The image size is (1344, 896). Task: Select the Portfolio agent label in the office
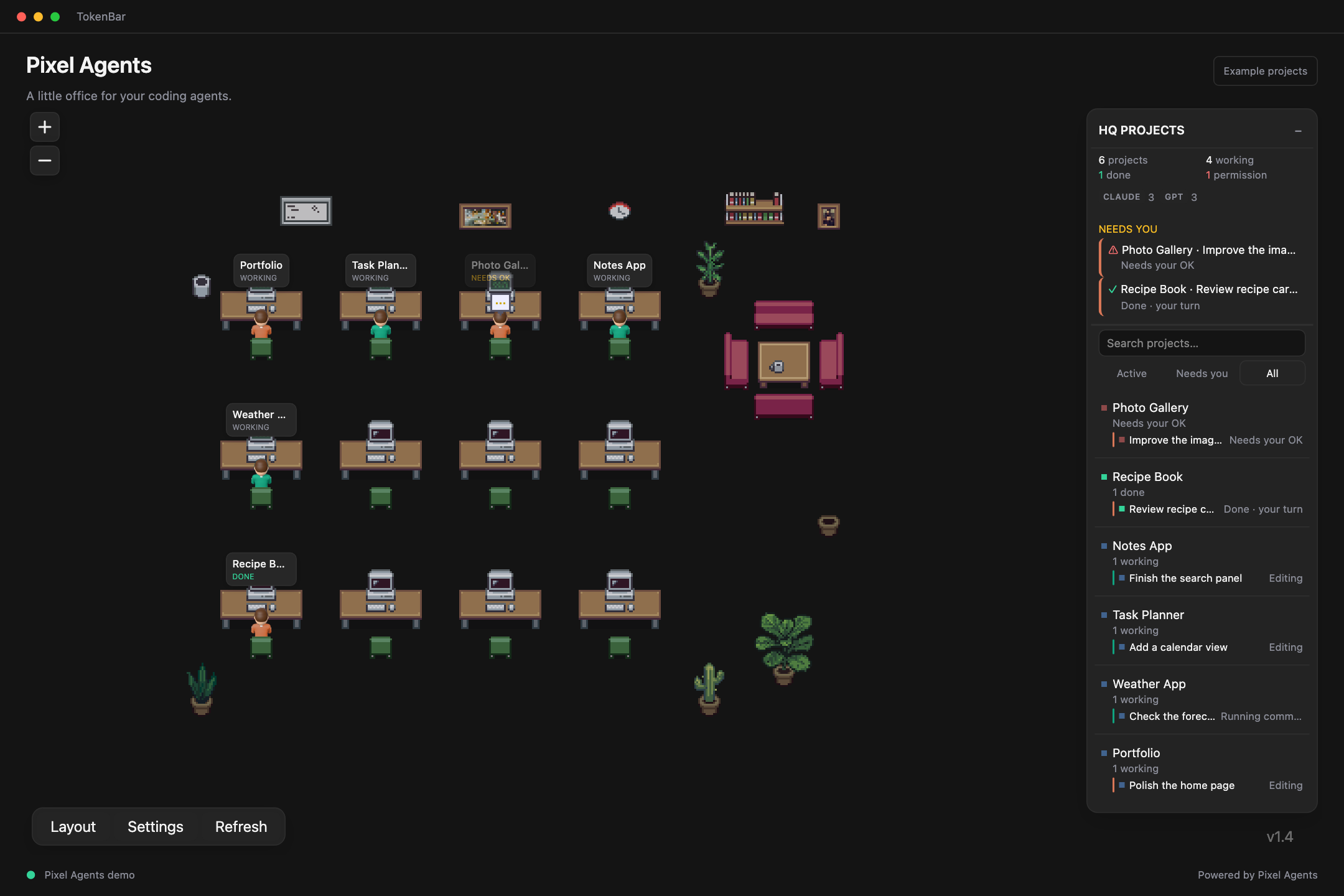point(261,270)
